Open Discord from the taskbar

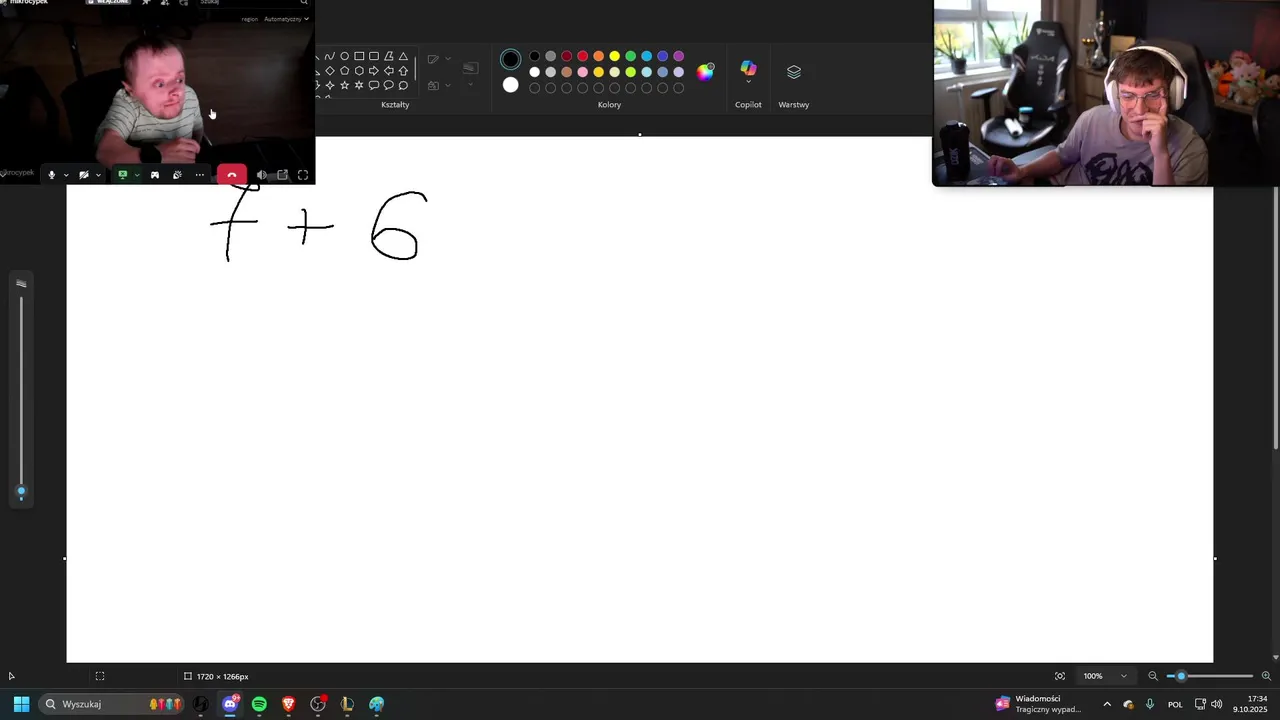pos(230,704)
